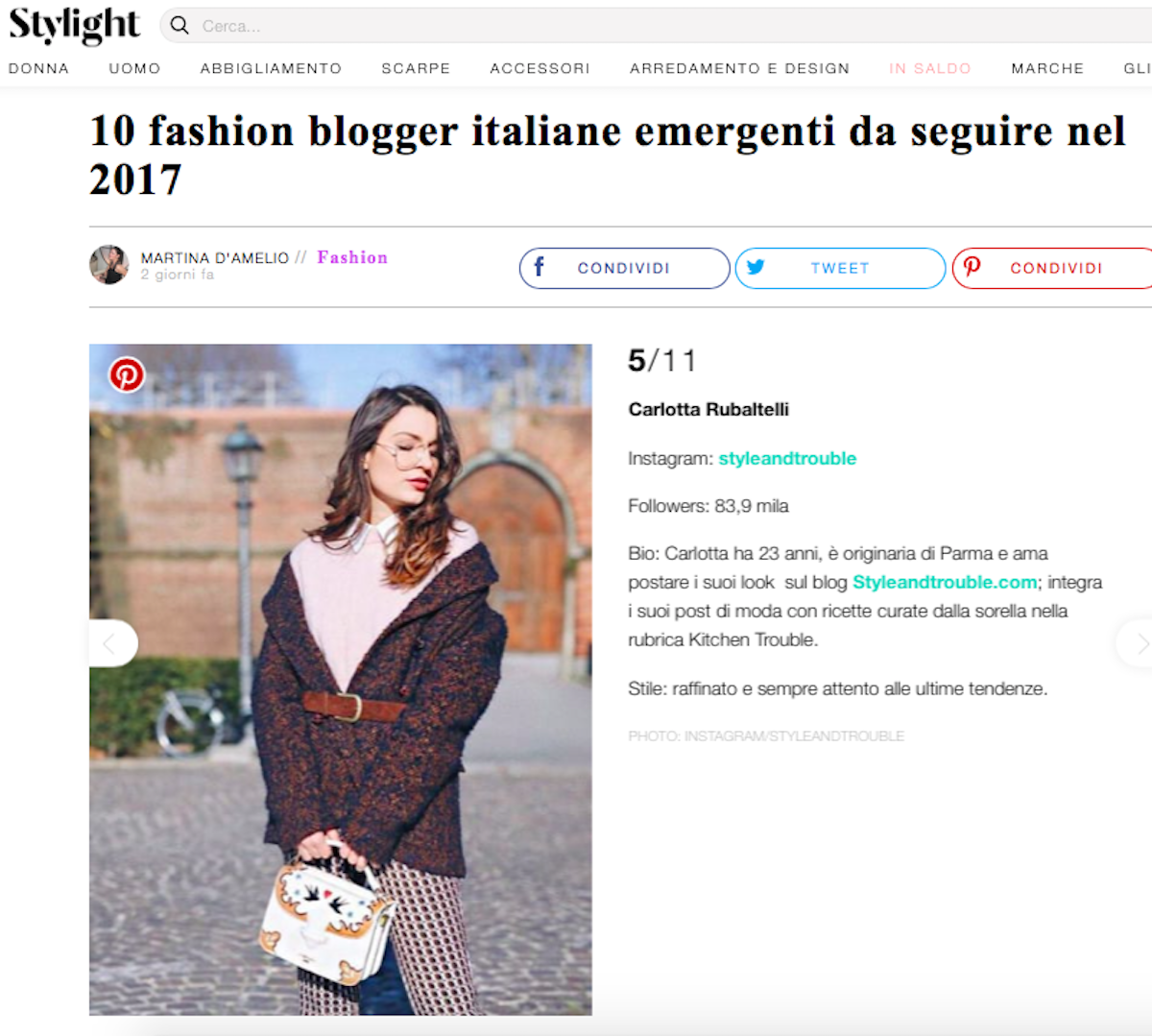
Task: Visit the Styleandtrouble.com blog link
Action: (x=945, y=582)
